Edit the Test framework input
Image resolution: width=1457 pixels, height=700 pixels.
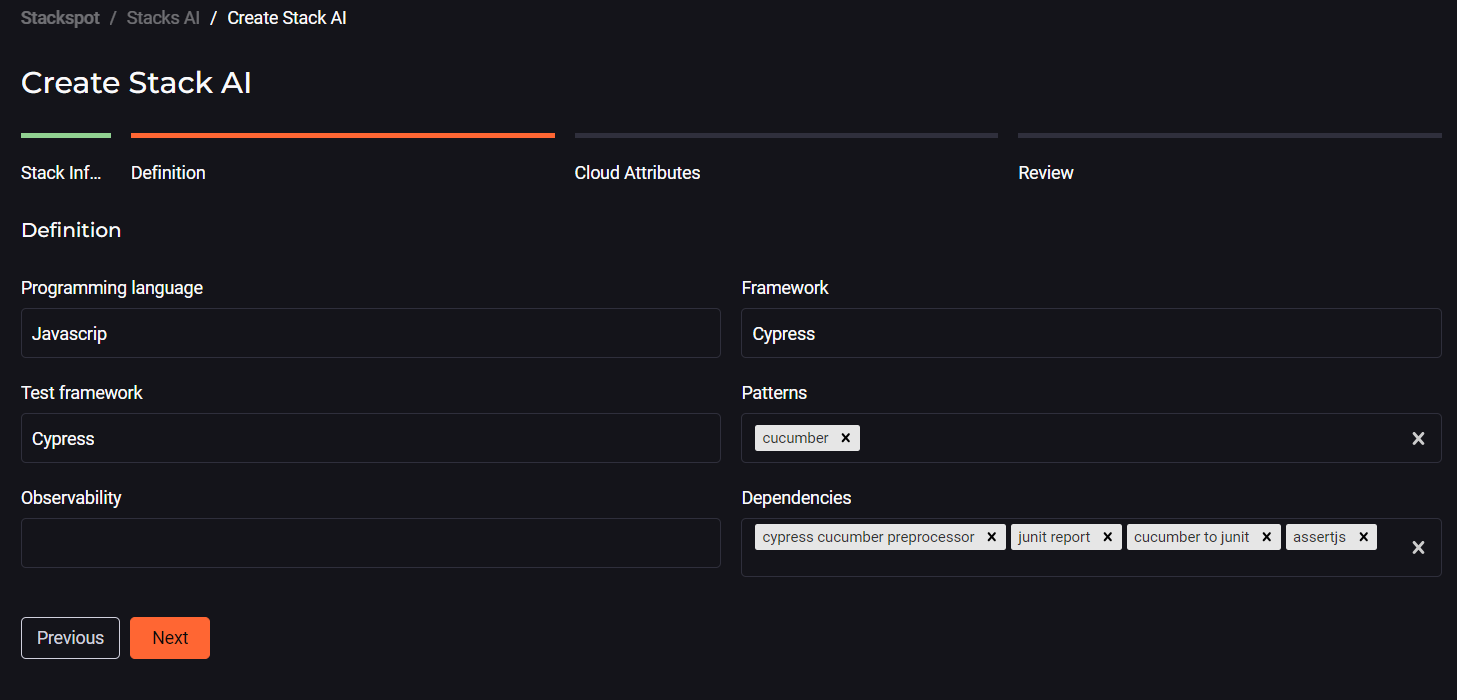(x=371, y=438)
